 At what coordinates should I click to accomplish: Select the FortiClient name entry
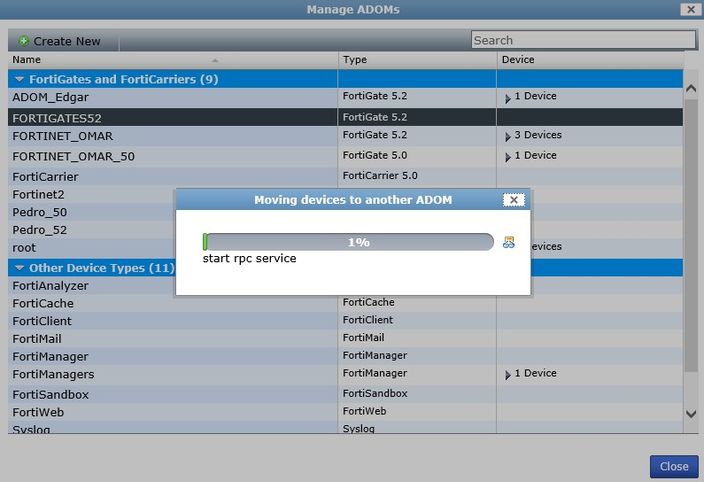[42, 321]
